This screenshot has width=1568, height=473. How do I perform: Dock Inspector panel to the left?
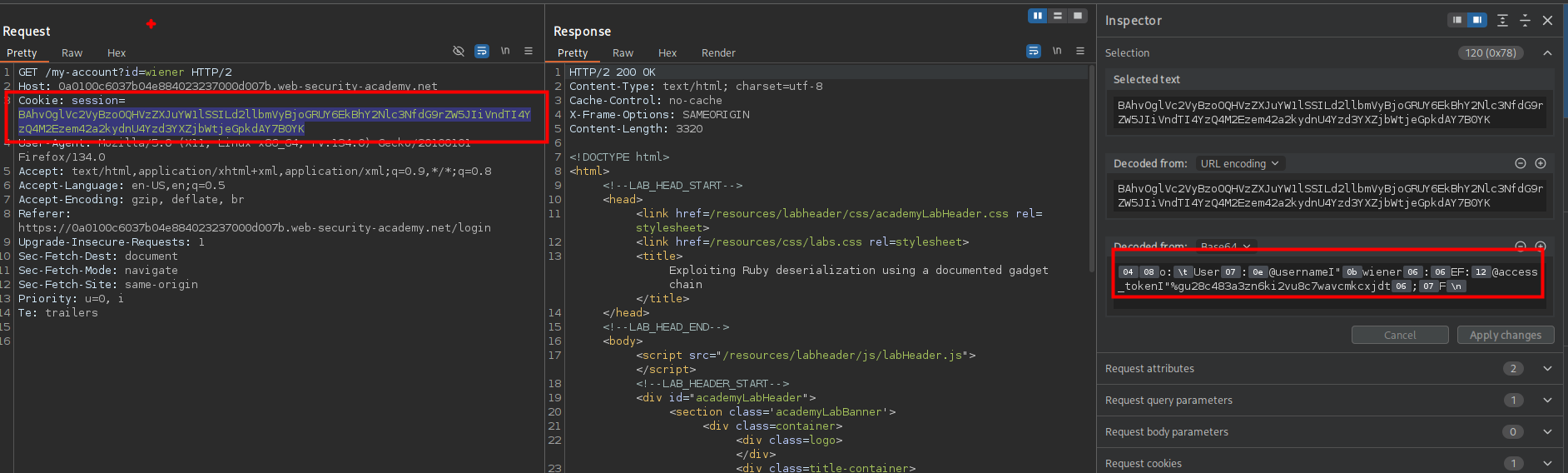coord(1456,20)
